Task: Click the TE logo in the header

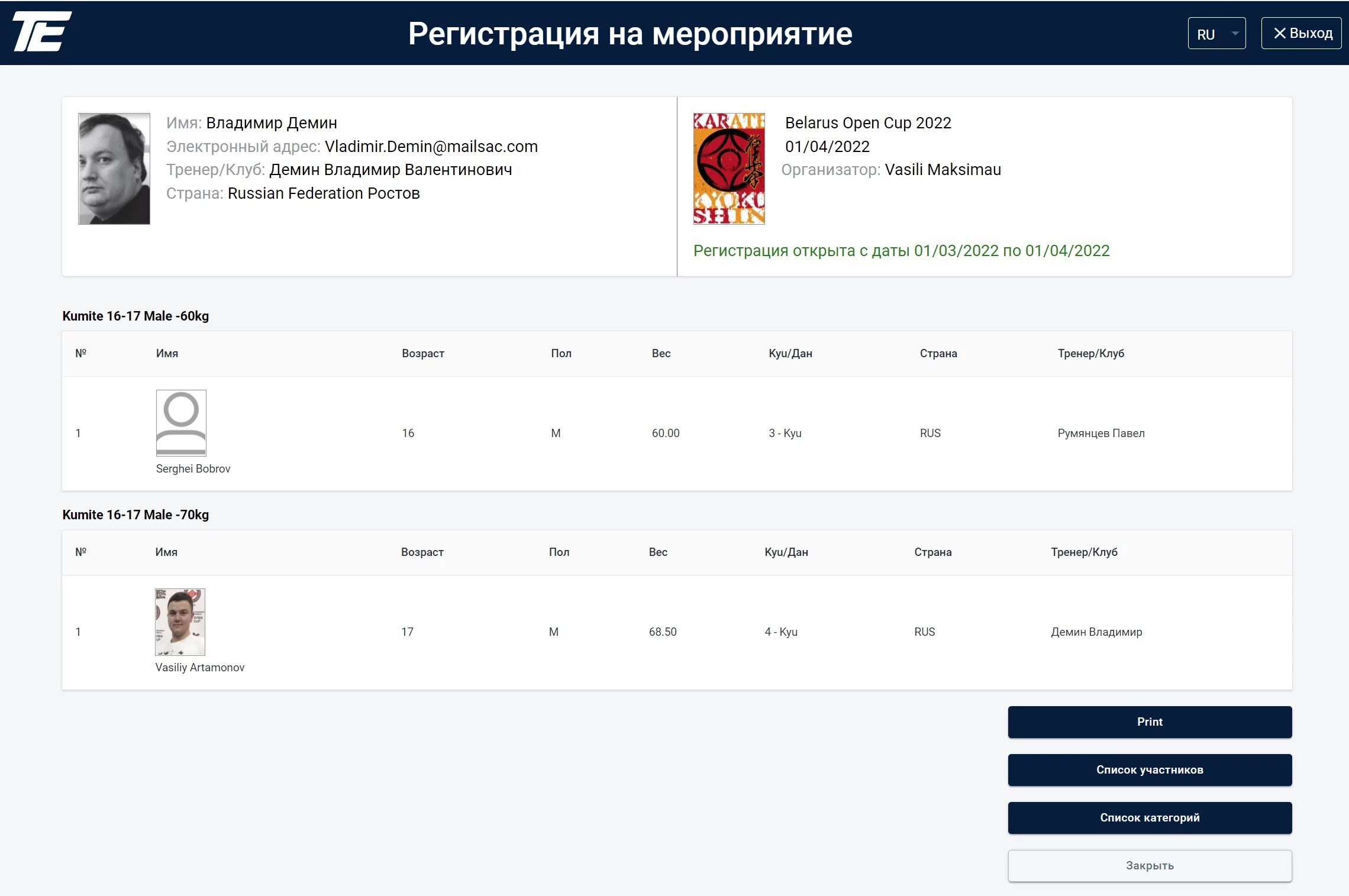Action: 42,32
